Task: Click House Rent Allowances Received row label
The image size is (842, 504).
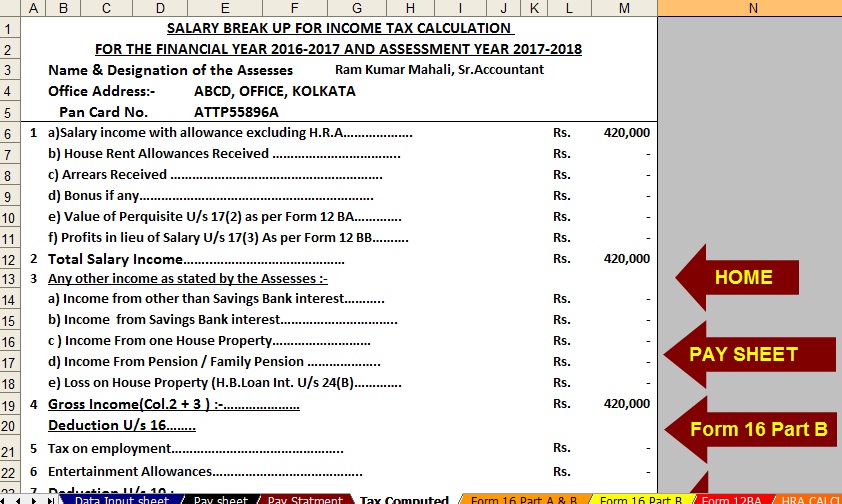Action: (x=224, y=154)
